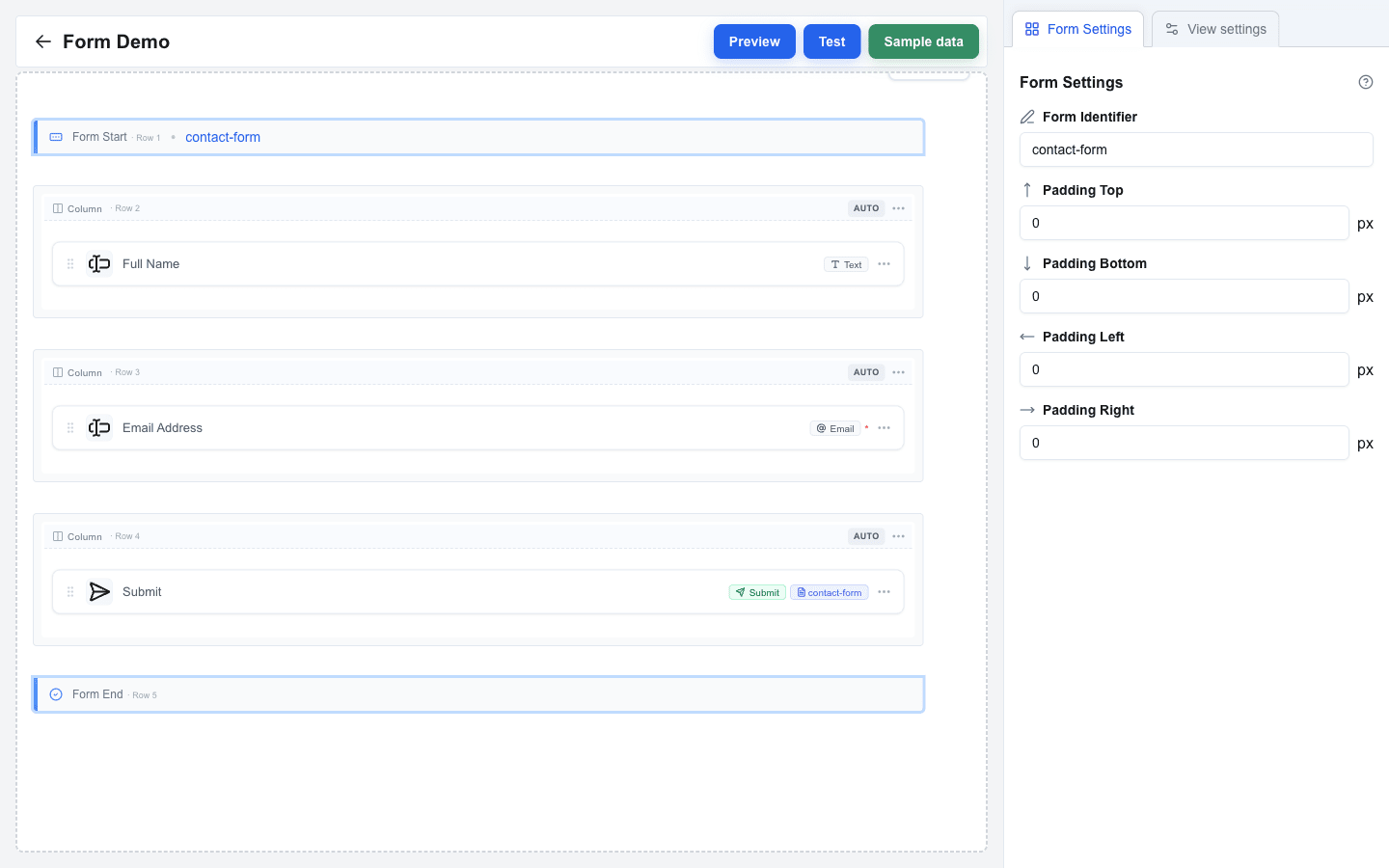Viewport: 1389px width, 868px height.
Task: Click the contact-form badge on Submit row
Action: coord(830,592)
